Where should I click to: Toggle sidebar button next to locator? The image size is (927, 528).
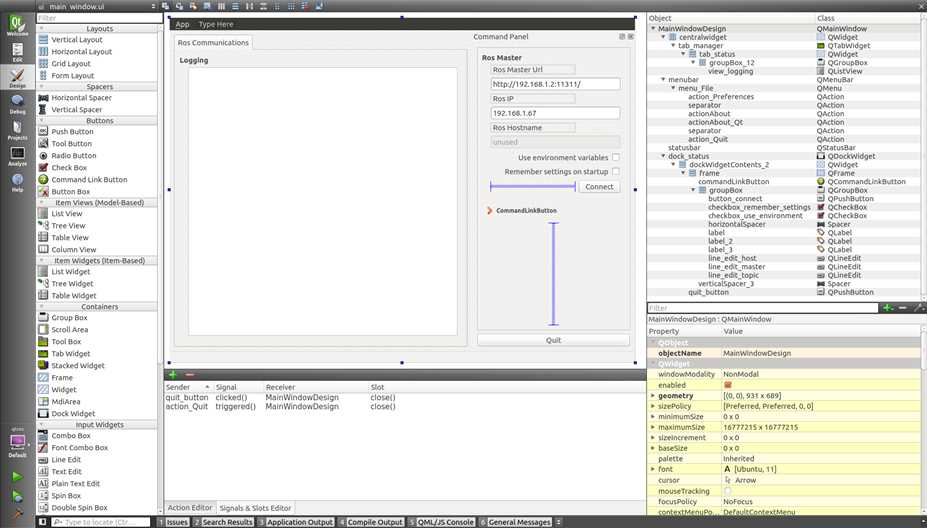42,522
